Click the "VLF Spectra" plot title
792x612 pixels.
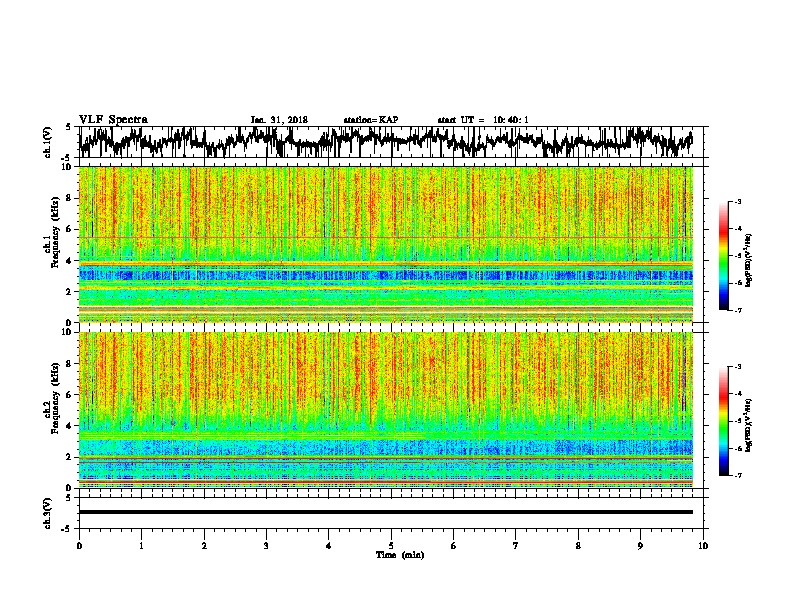tap(113, 120)
